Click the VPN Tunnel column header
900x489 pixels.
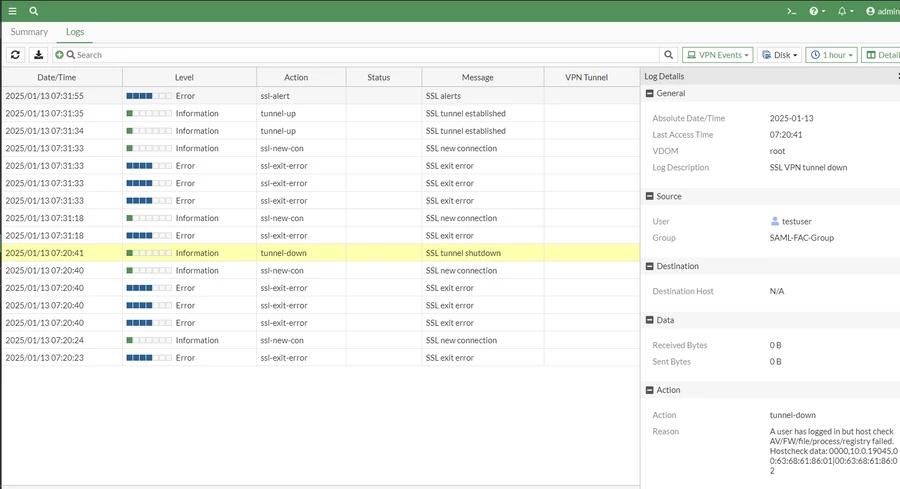point(587,77)
